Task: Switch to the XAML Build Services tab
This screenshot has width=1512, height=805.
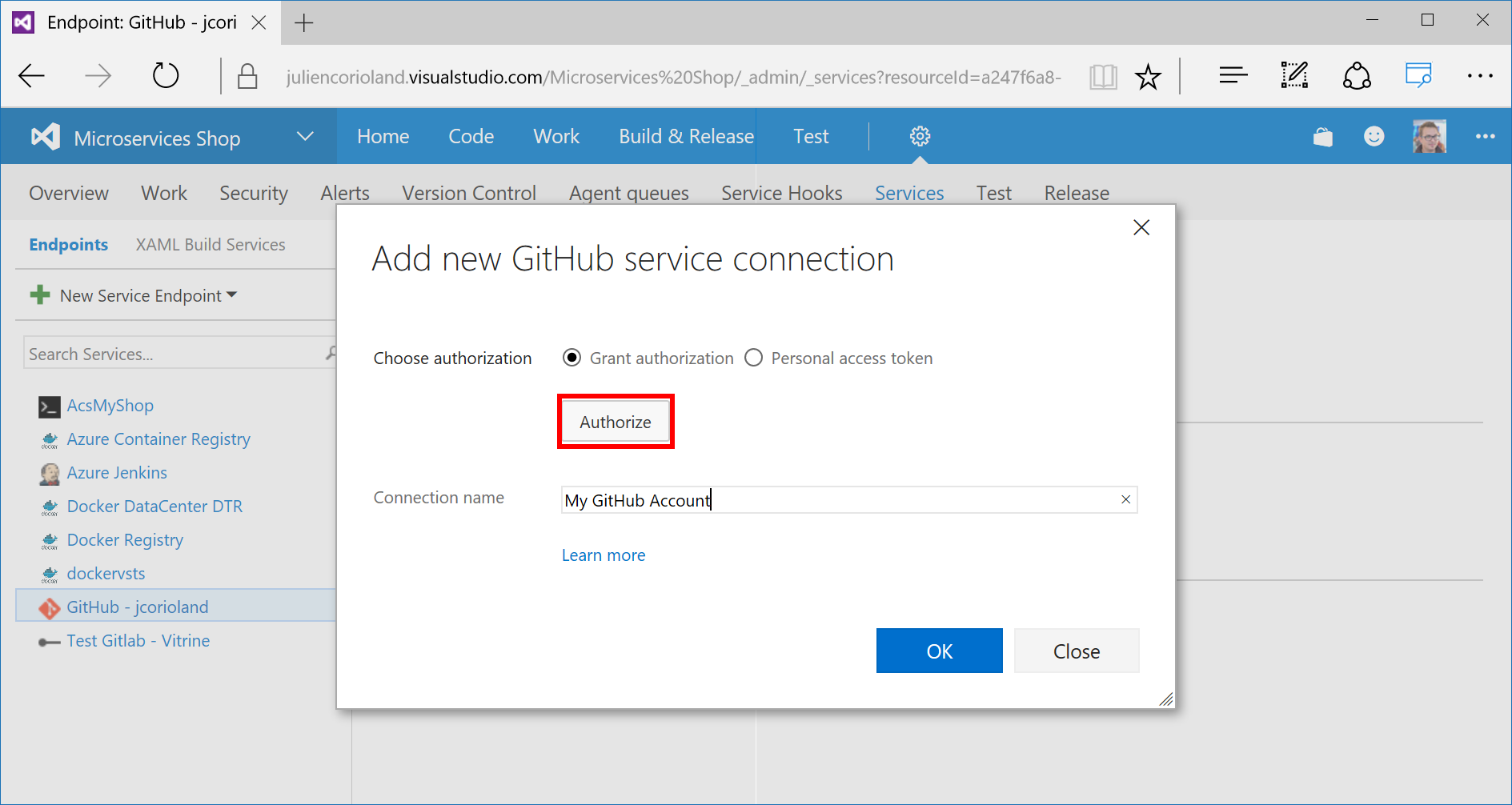Action: 211,244
